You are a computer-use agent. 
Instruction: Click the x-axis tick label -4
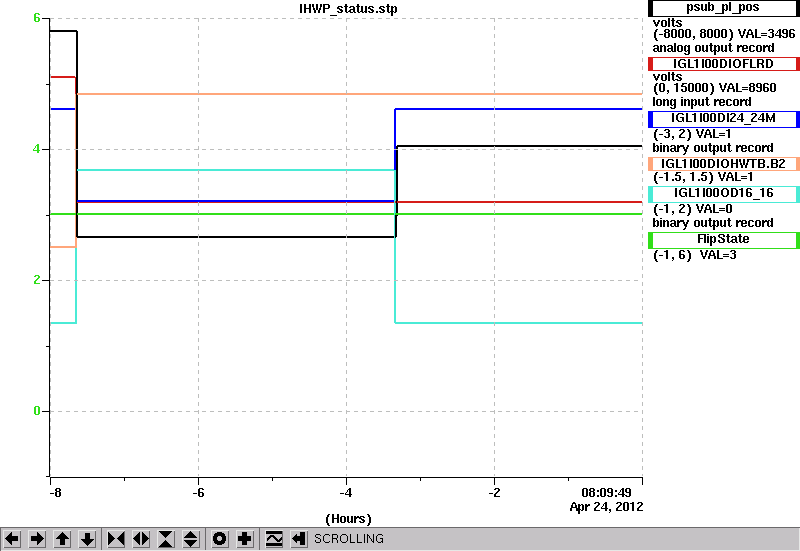click(346, 493)
